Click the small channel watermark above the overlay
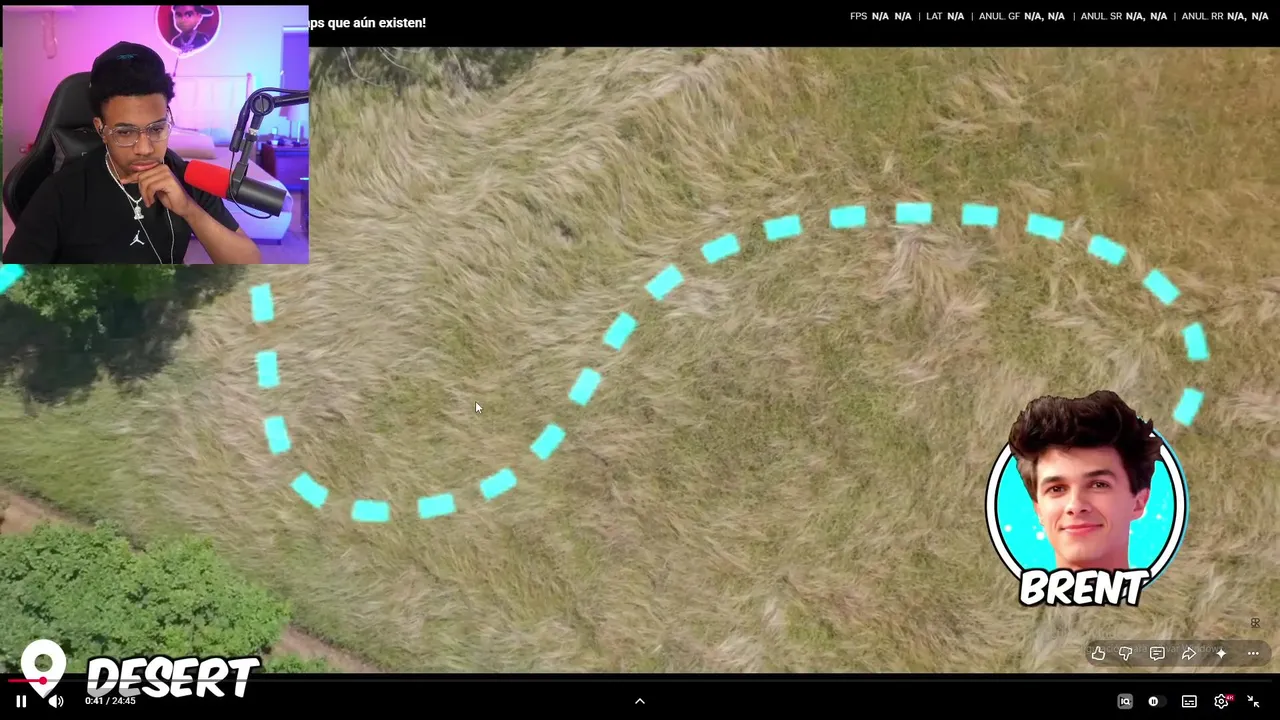Viewport: 1280px width, 720px height. click(1255, 623)
